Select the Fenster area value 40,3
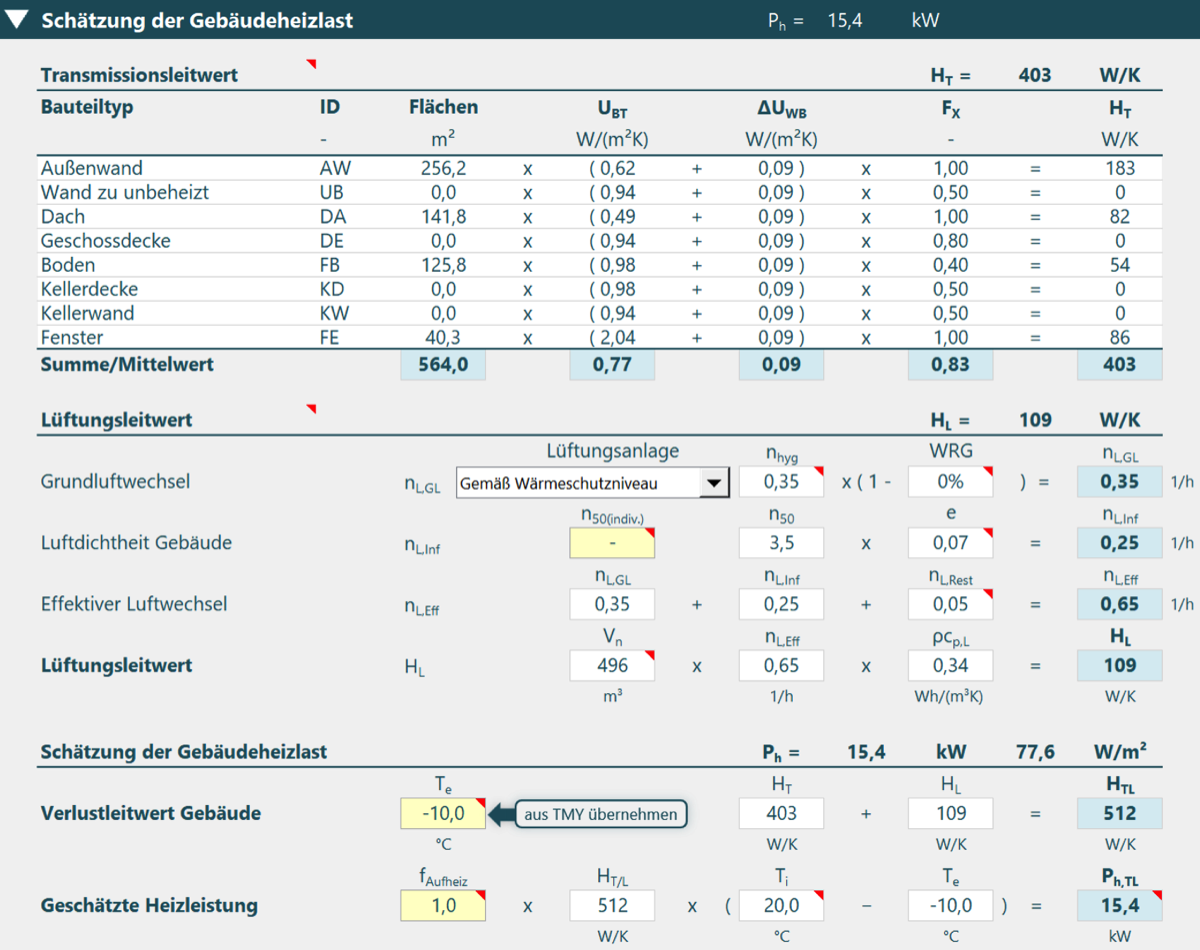The width and height of the screenshot is (1200, 950). (x=443, y=338)
